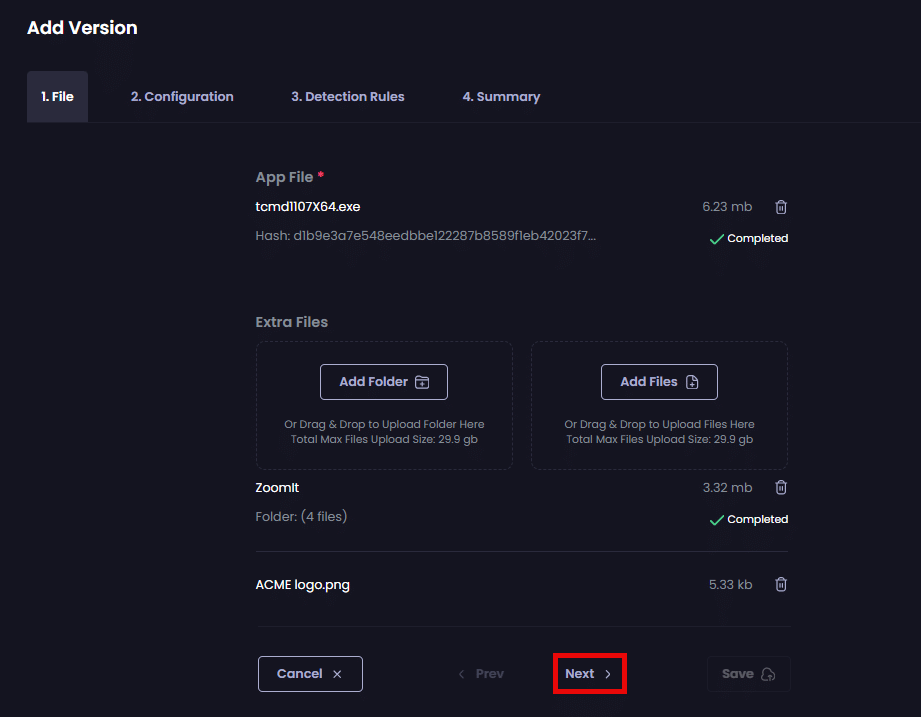921x717 pixels.
Task: Open the 3. Detection Rules tab
Action: coord(348,97)
